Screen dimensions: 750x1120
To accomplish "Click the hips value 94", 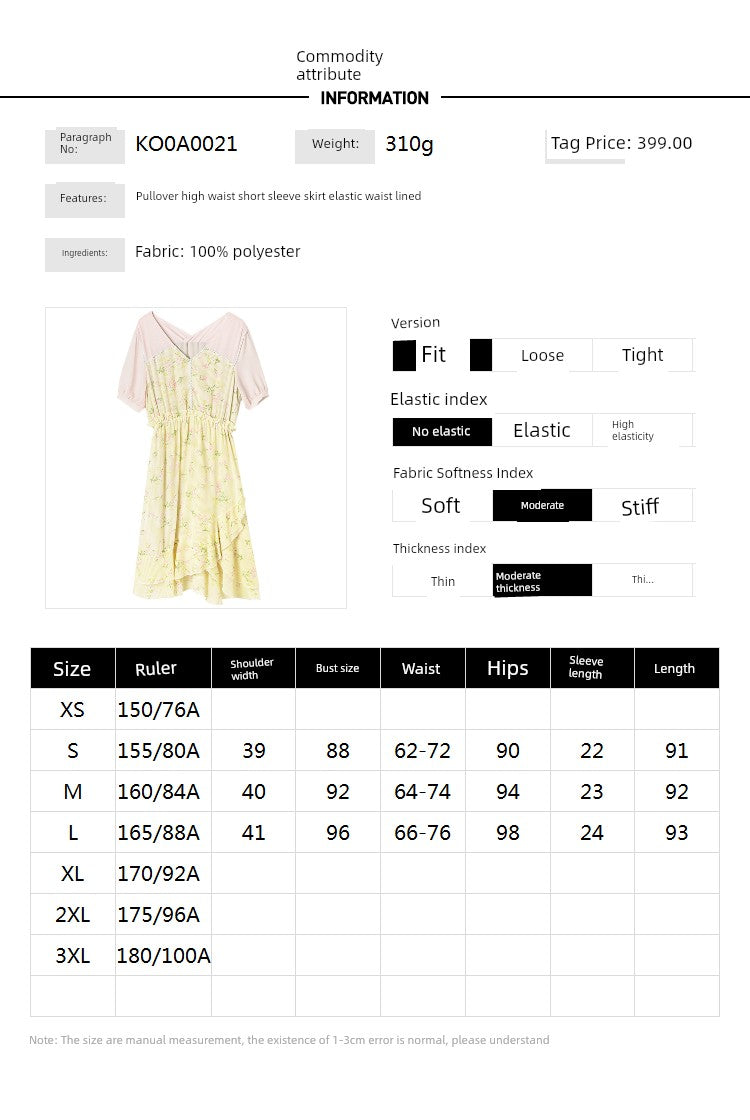I will click(x=508, y=791).
